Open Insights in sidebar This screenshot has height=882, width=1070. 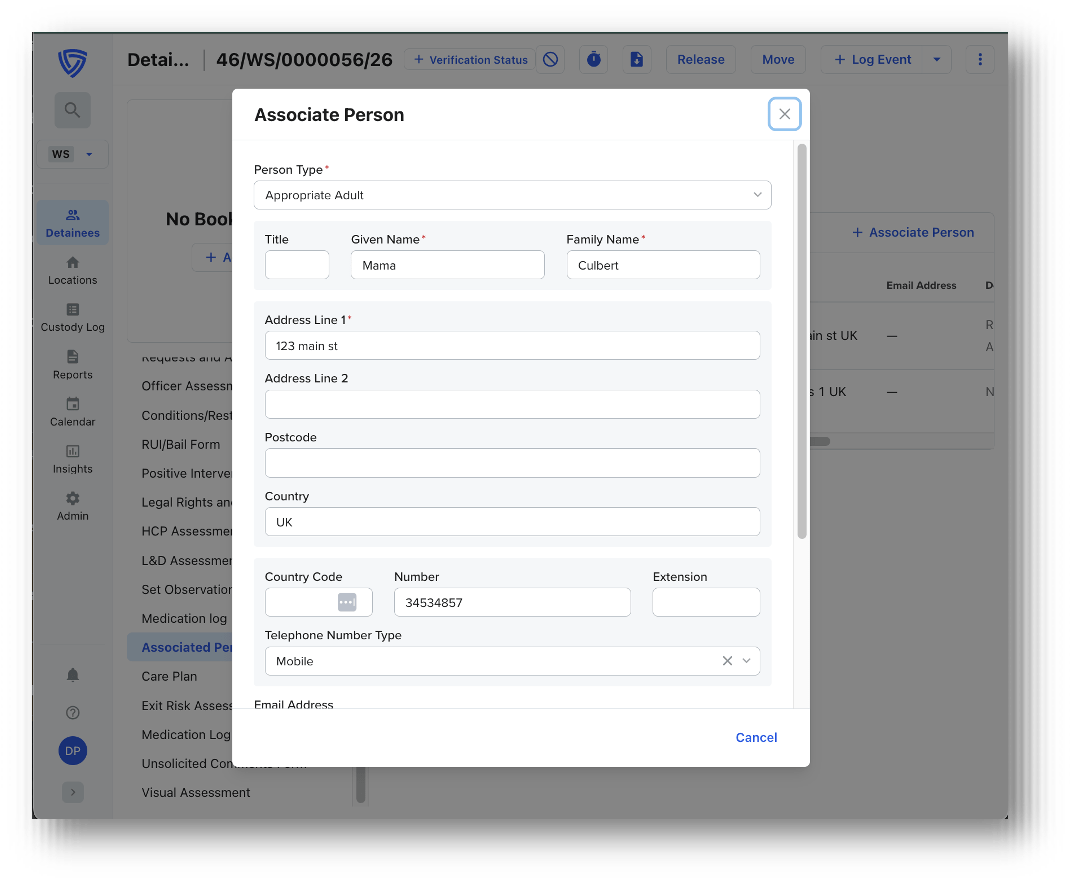pos(72,459)
